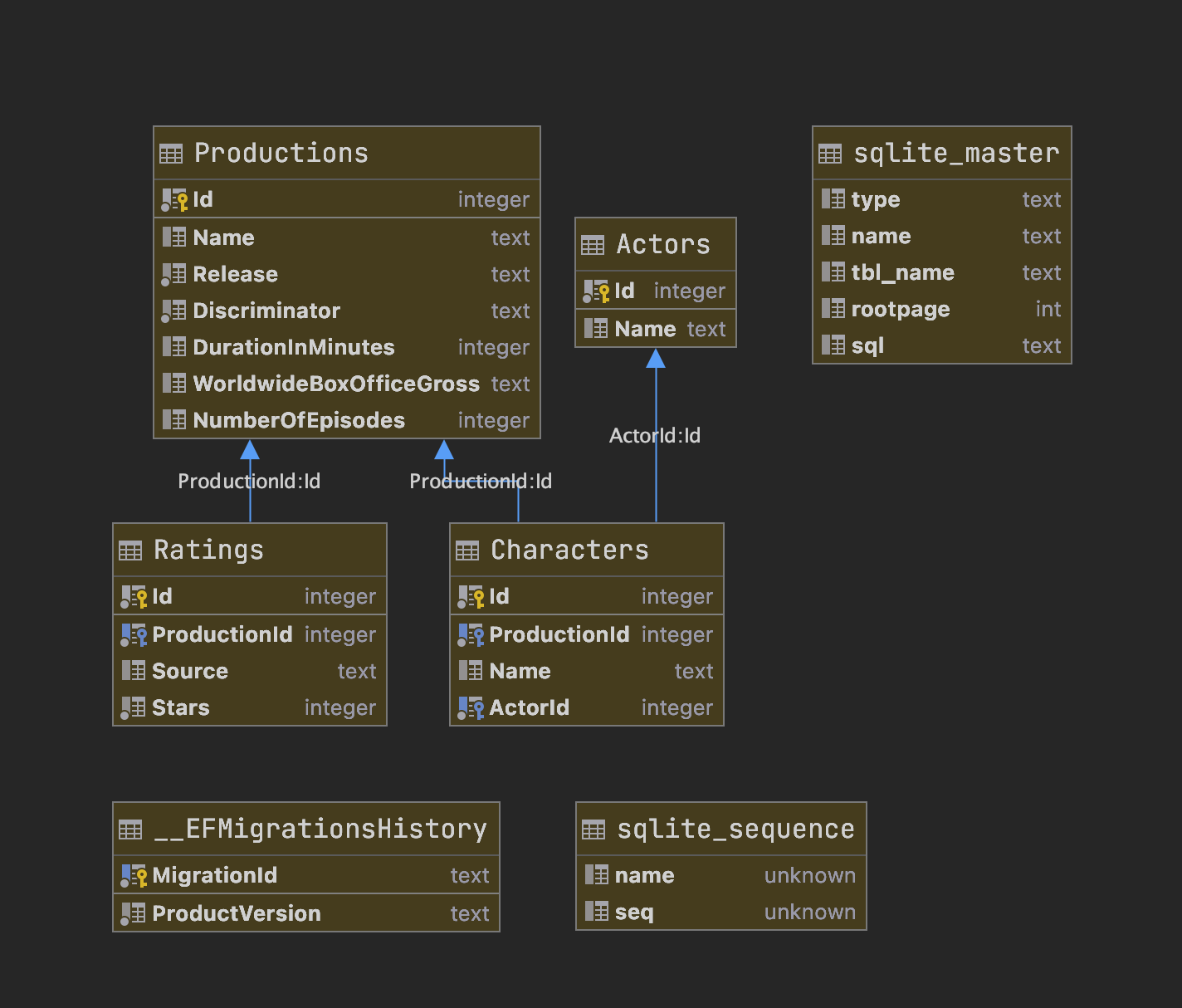Click the NumberOfEpisodes column name
The width and height of the screenshot is (1182, 1008).
(299, 420)
